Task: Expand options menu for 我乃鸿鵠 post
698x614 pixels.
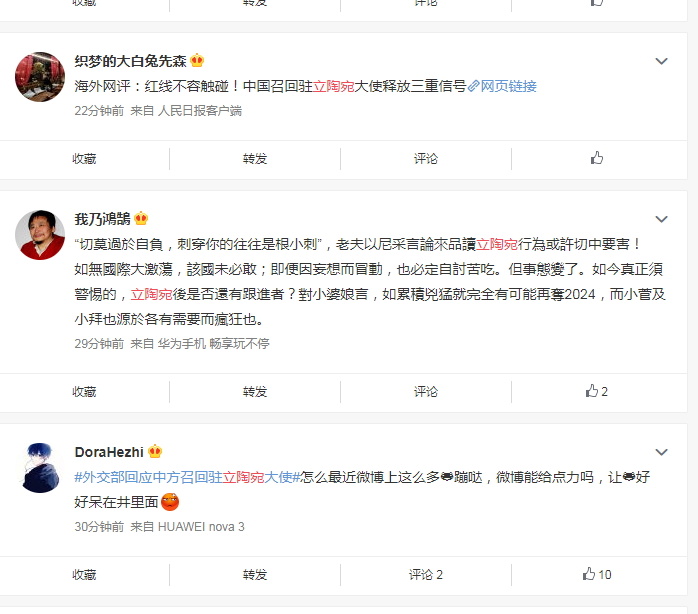Action: (661, 219)
